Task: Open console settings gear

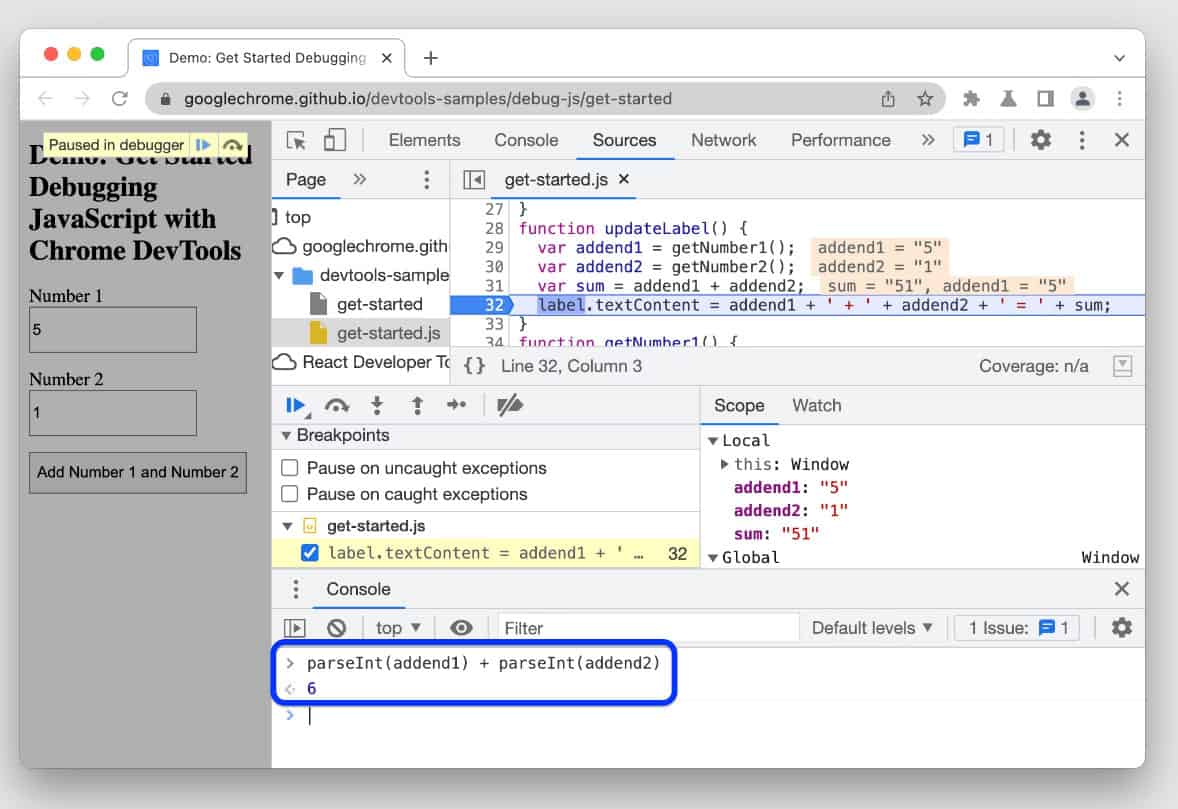Action: point(1122,627)
